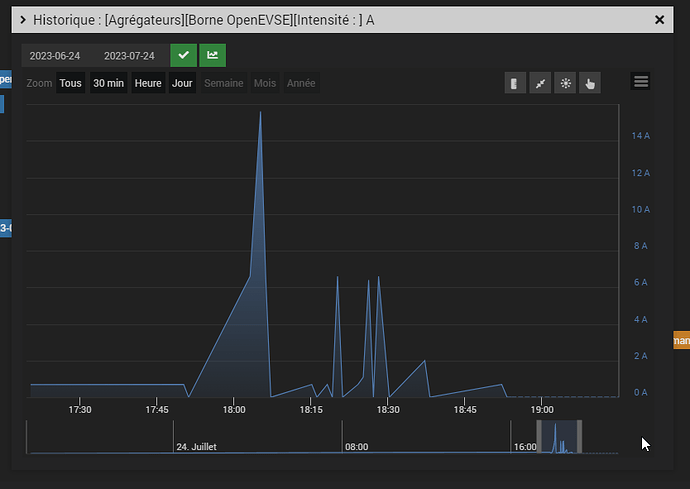Edit the end date 2023-07-24 field
The height and width of the screenshot is (489, 690).
(129, 56)
